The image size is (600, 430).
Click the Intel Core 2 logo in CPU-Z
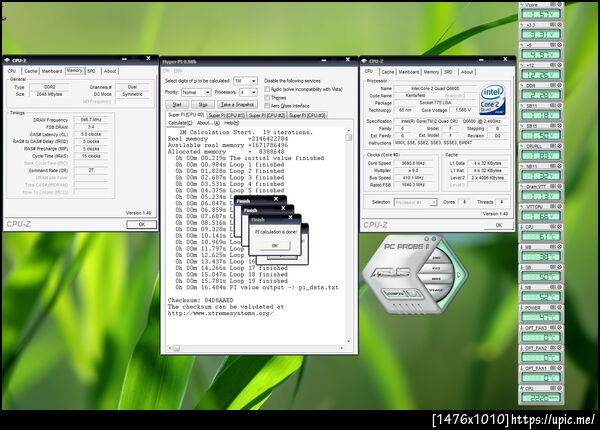(492, 99)
